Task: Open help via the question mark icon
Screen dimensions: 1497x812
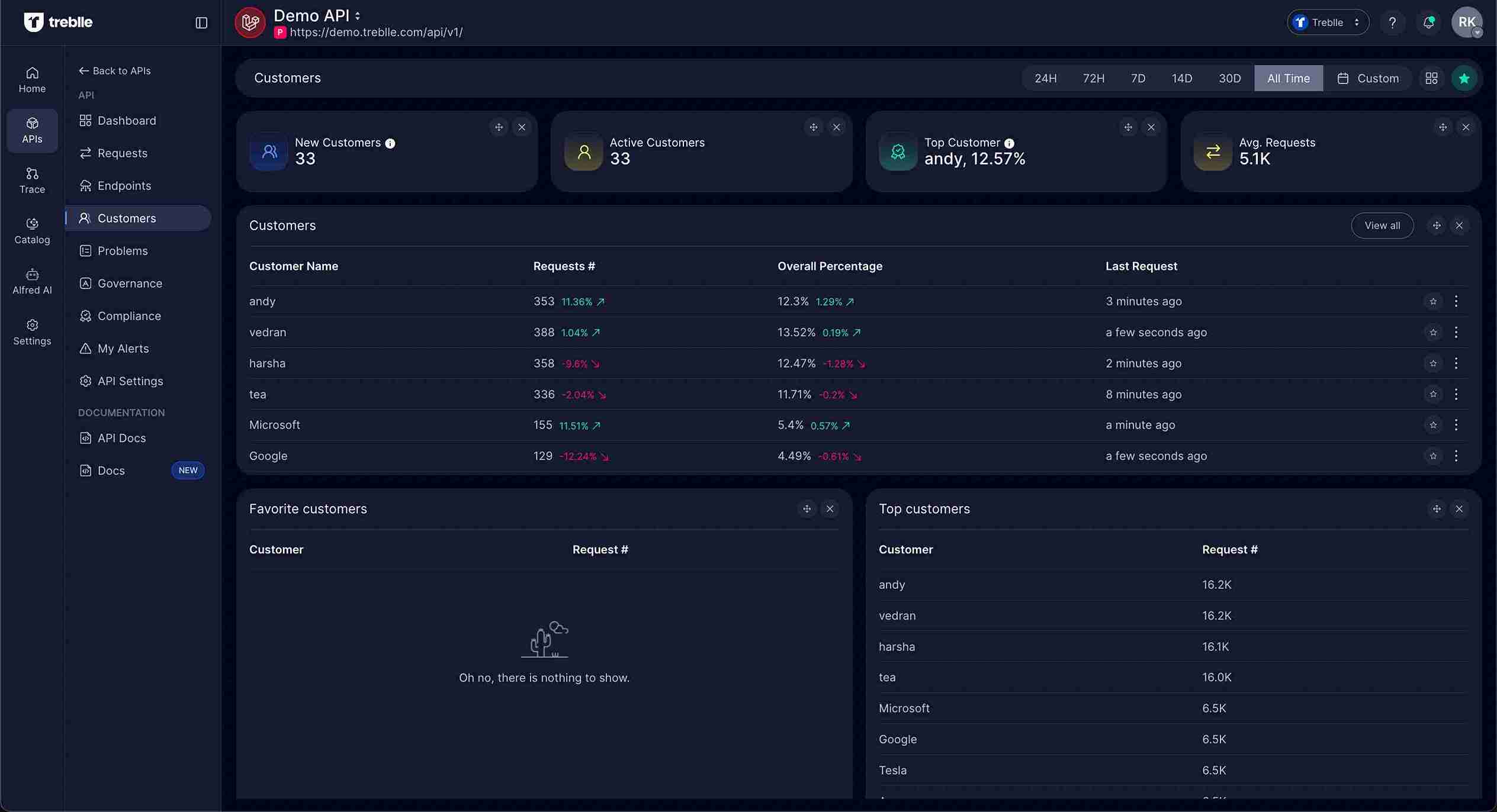Action: click(1392, 22)
